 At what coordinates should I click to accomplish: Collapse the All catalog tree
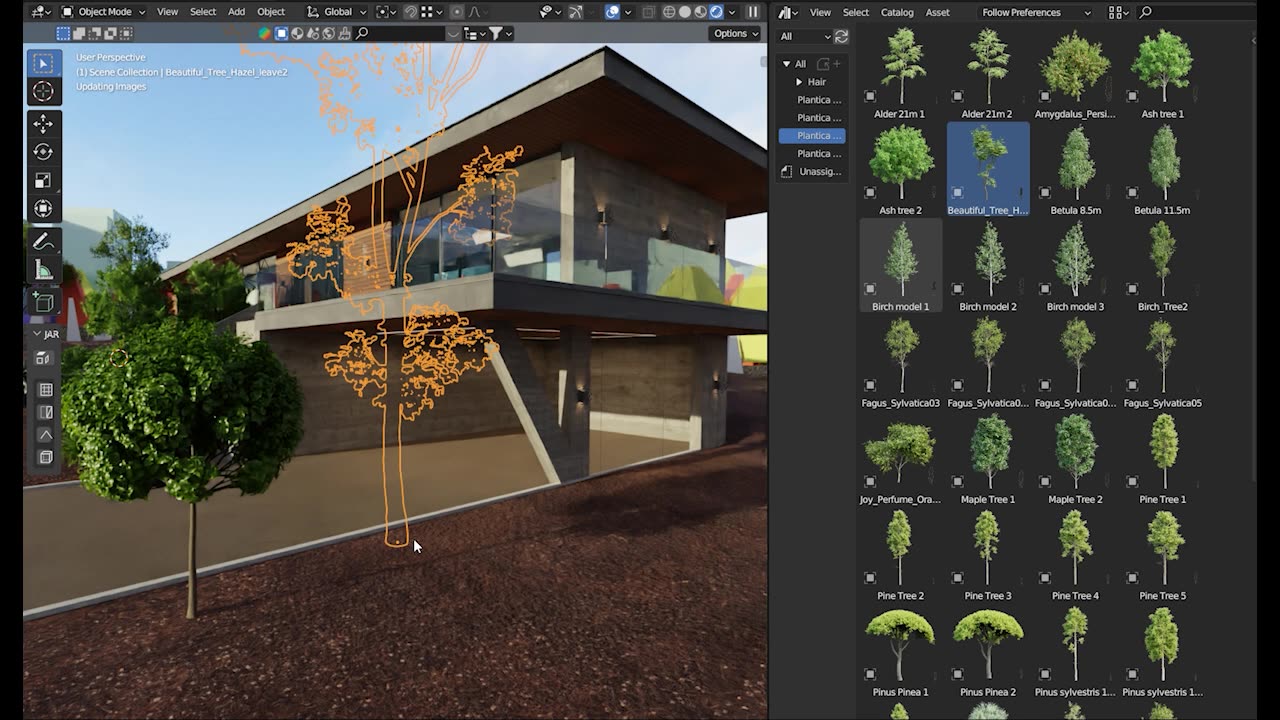pyautogui.click(x=787, y=64)
